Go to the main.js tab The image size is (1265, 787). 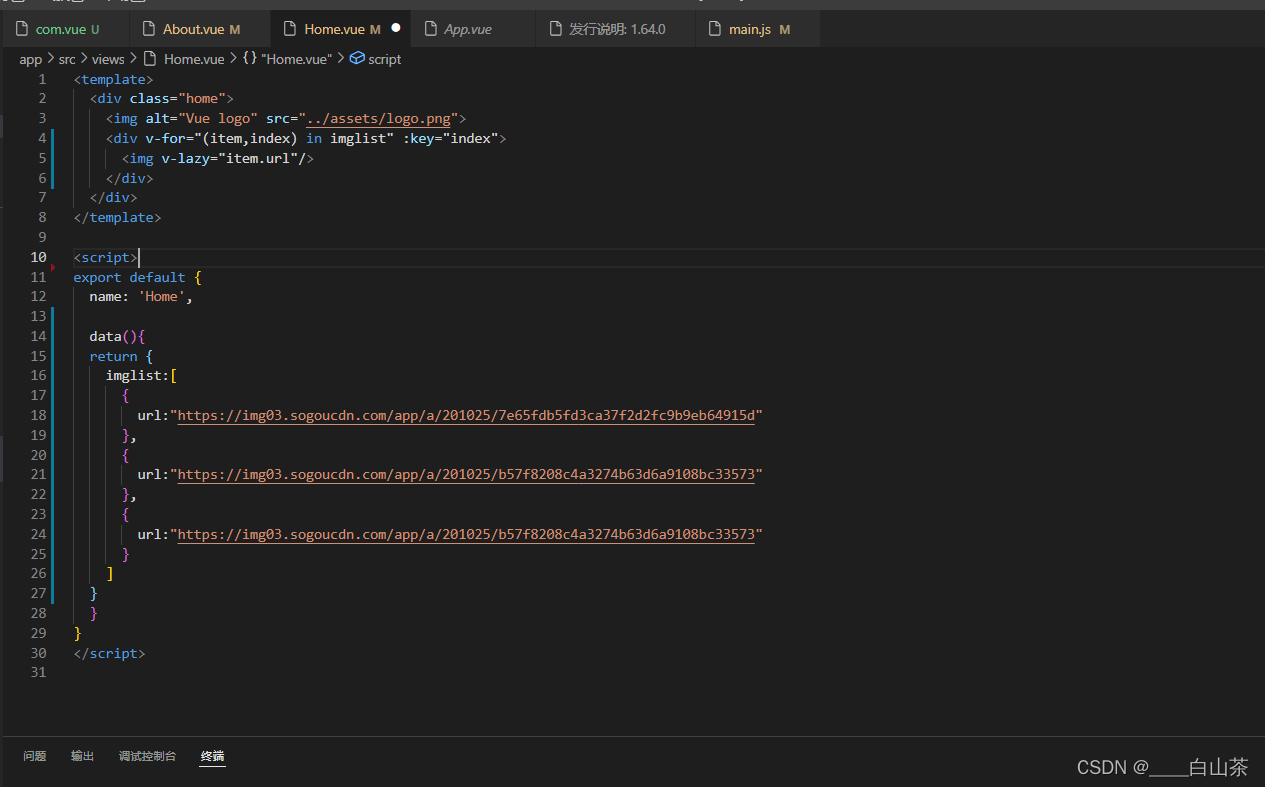pyautogui.click(x=758, y=29)
